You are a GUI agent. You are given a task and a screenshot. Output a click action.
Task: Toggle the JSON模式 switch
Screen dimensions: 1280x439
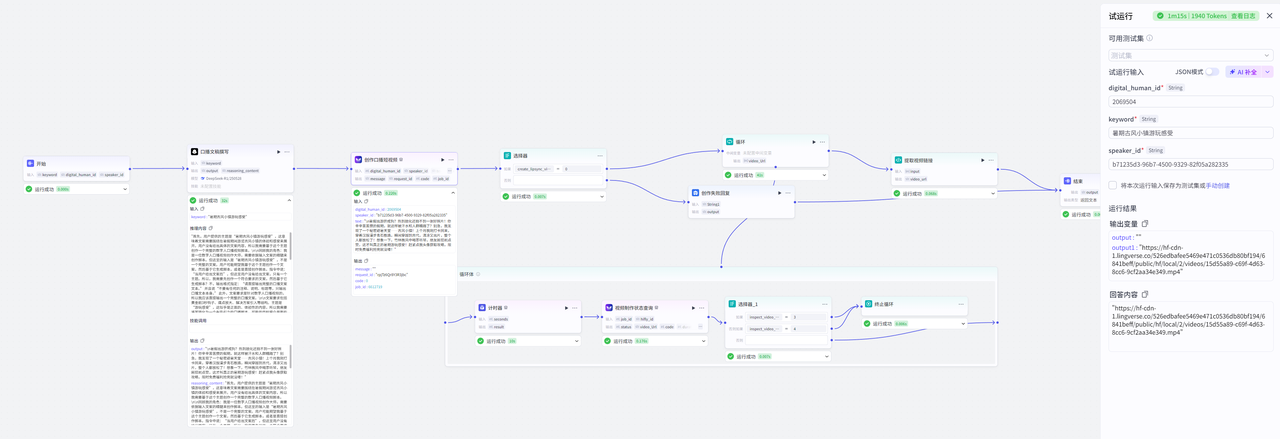point(1211,72)
